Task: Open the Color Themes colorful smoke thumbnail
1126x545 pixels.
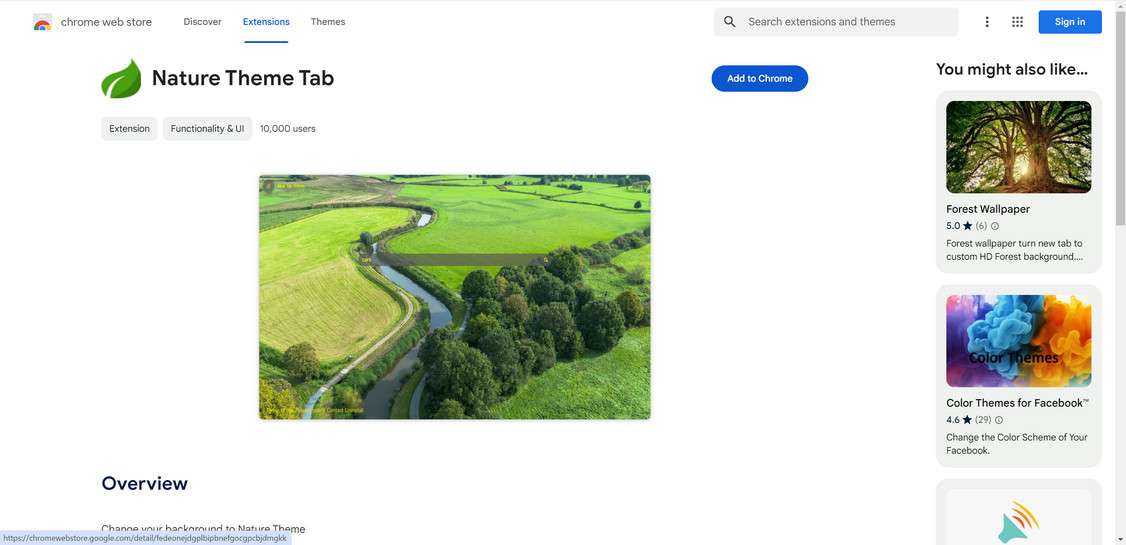Action: [1018, 340]
